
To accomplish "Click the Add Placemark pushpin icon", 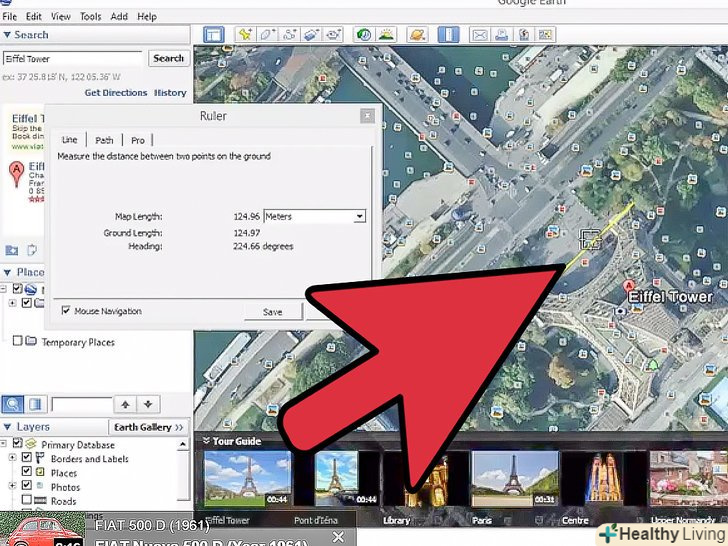I will (x=244, y=34).
